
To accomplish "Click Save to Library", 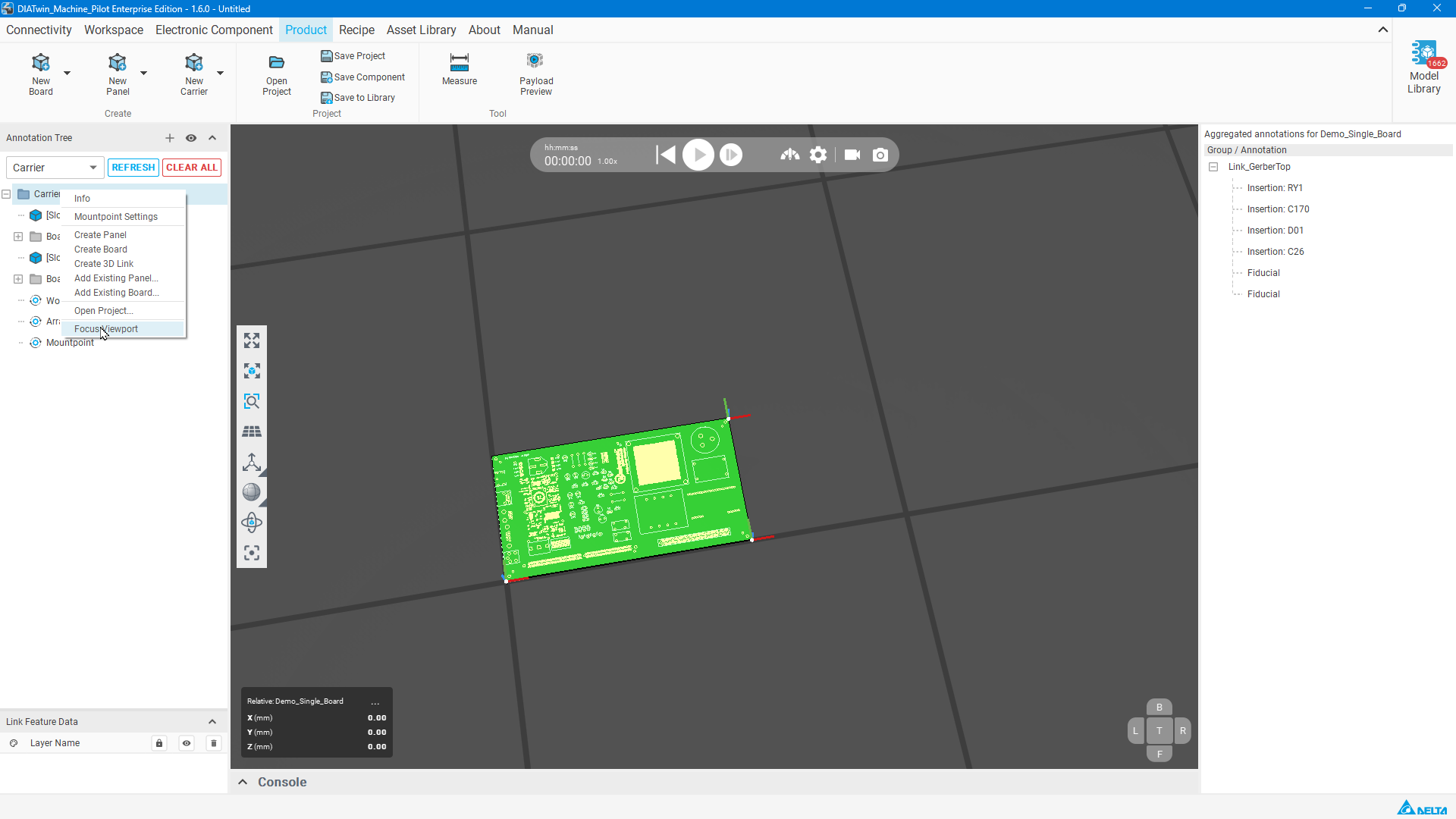I will pos(358,98).
